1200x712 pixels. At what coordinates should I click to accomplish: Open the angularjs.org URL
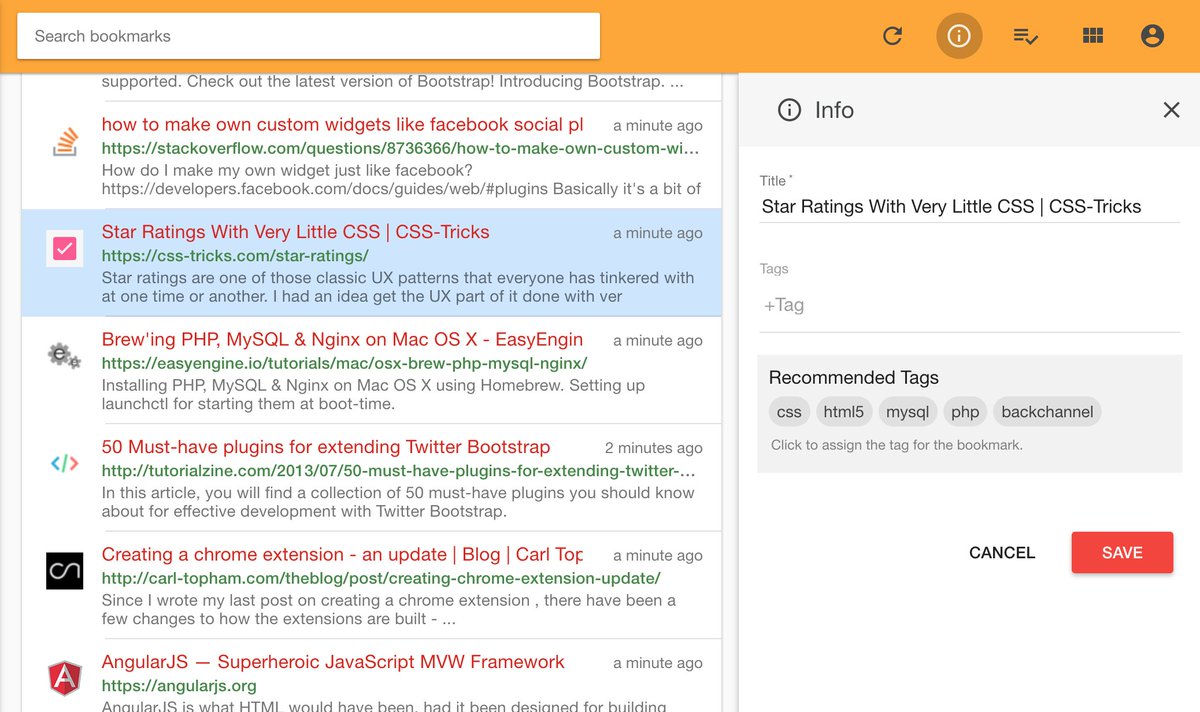tap(179, 685)
